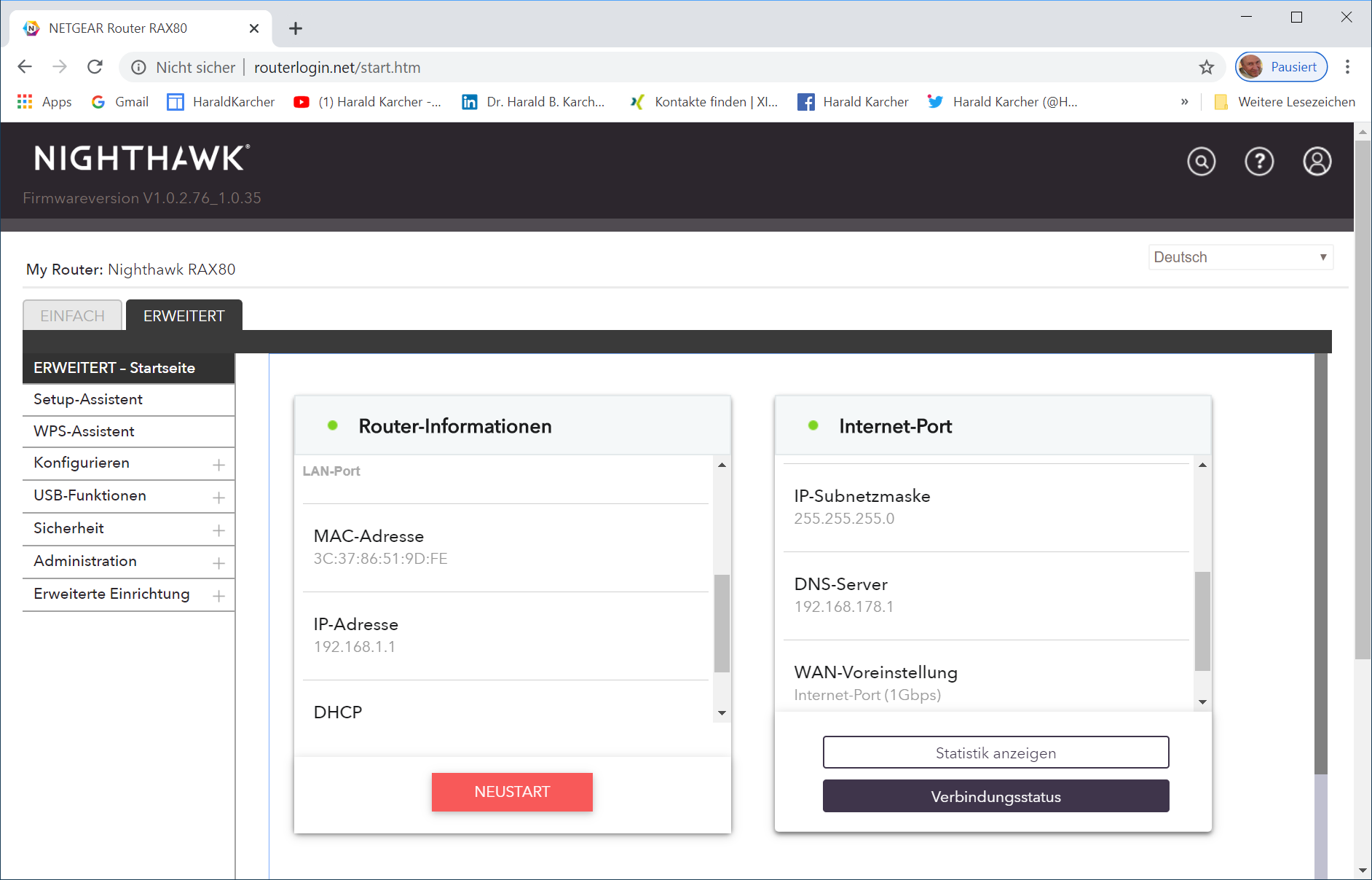The width and height of the screenshot is (1372, 880).
Task: Switch to the EINFACH tab
Action: coord(72,316)
